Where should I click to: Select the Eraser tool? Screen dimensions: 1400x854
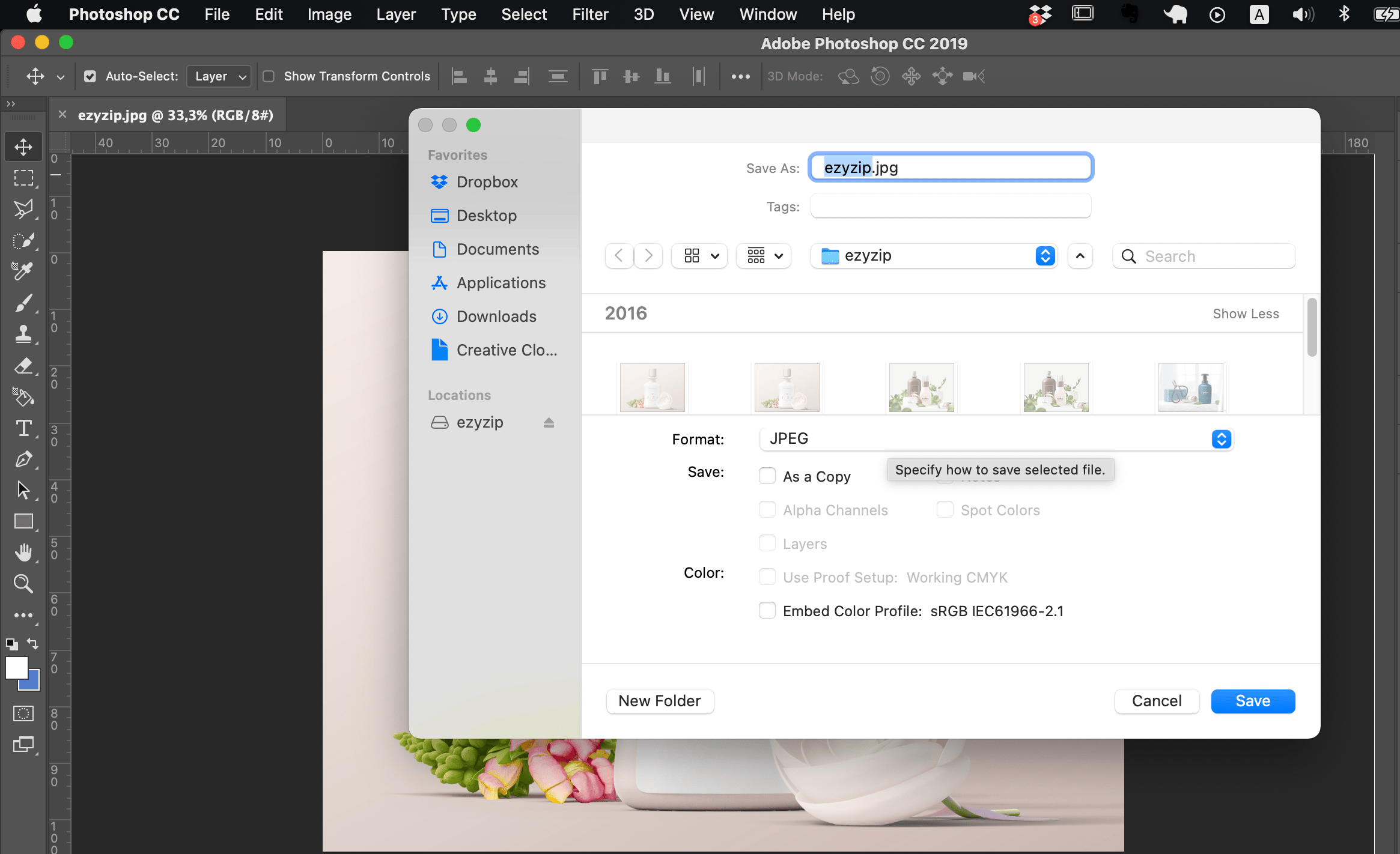[x=24, y=366]
